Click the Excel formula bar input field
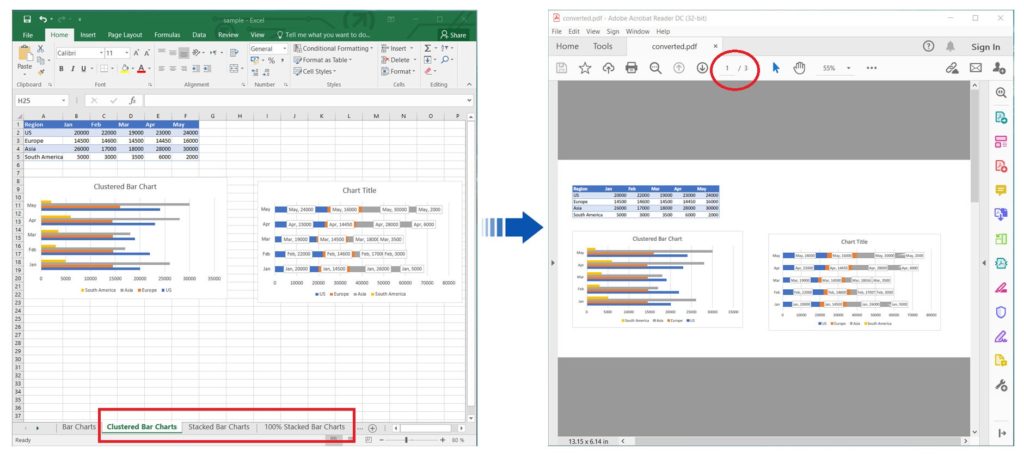The width and height of the screenshot is (1024, 457). point(300,100)
